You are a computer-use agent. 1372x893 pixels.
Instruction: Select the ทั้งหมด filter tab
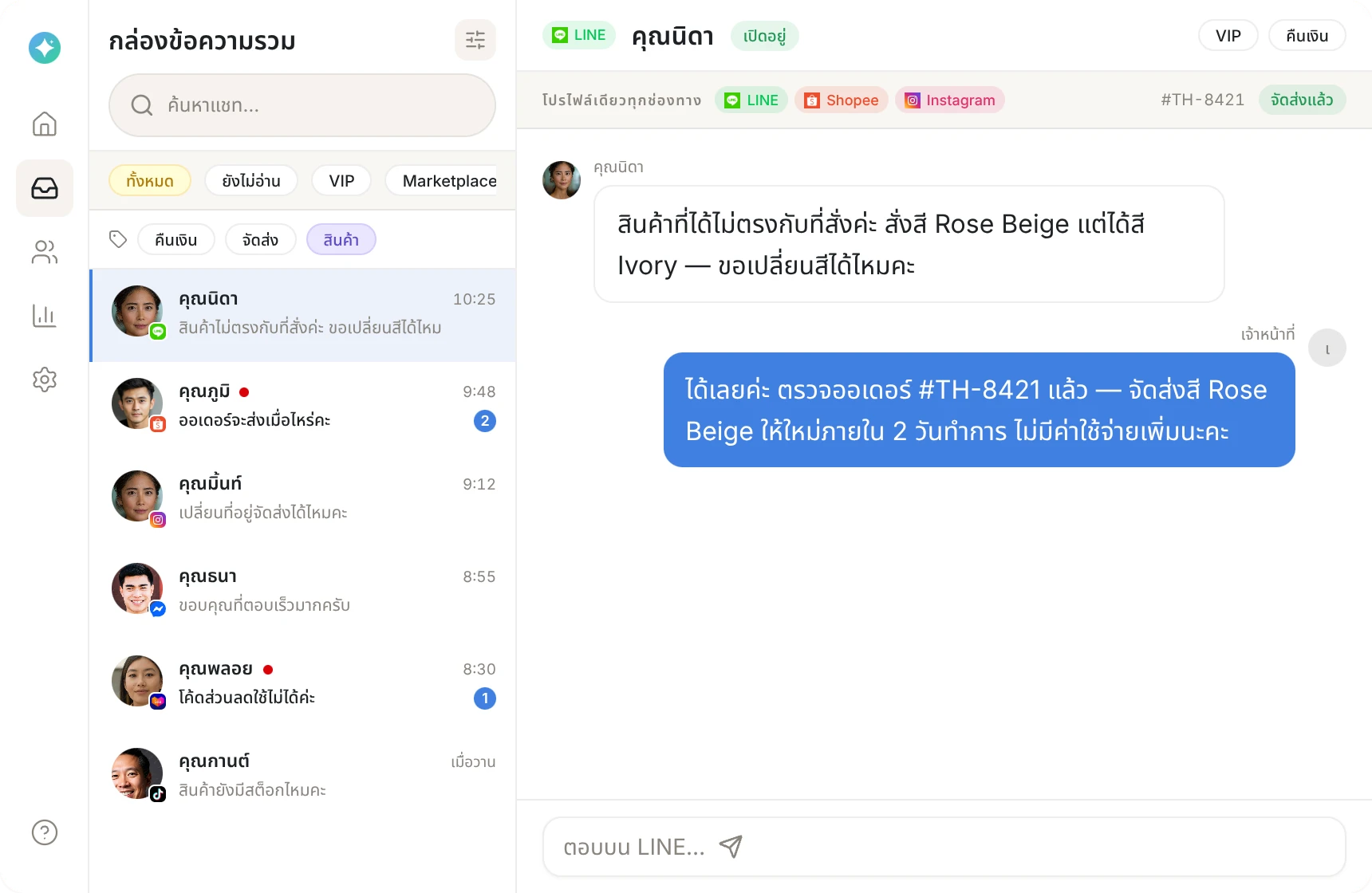[x=150, y=180]
